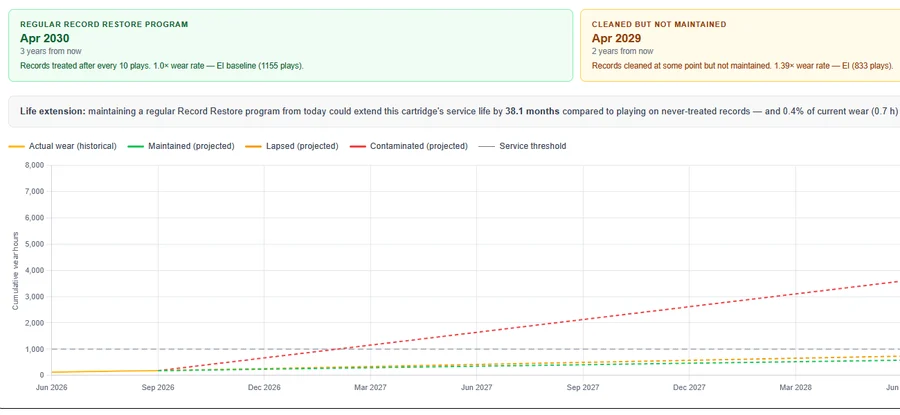Viewport: 900px width, 415px height.
Task: Click the Sep 2026 x-axis label
Action: pos(158,387)
